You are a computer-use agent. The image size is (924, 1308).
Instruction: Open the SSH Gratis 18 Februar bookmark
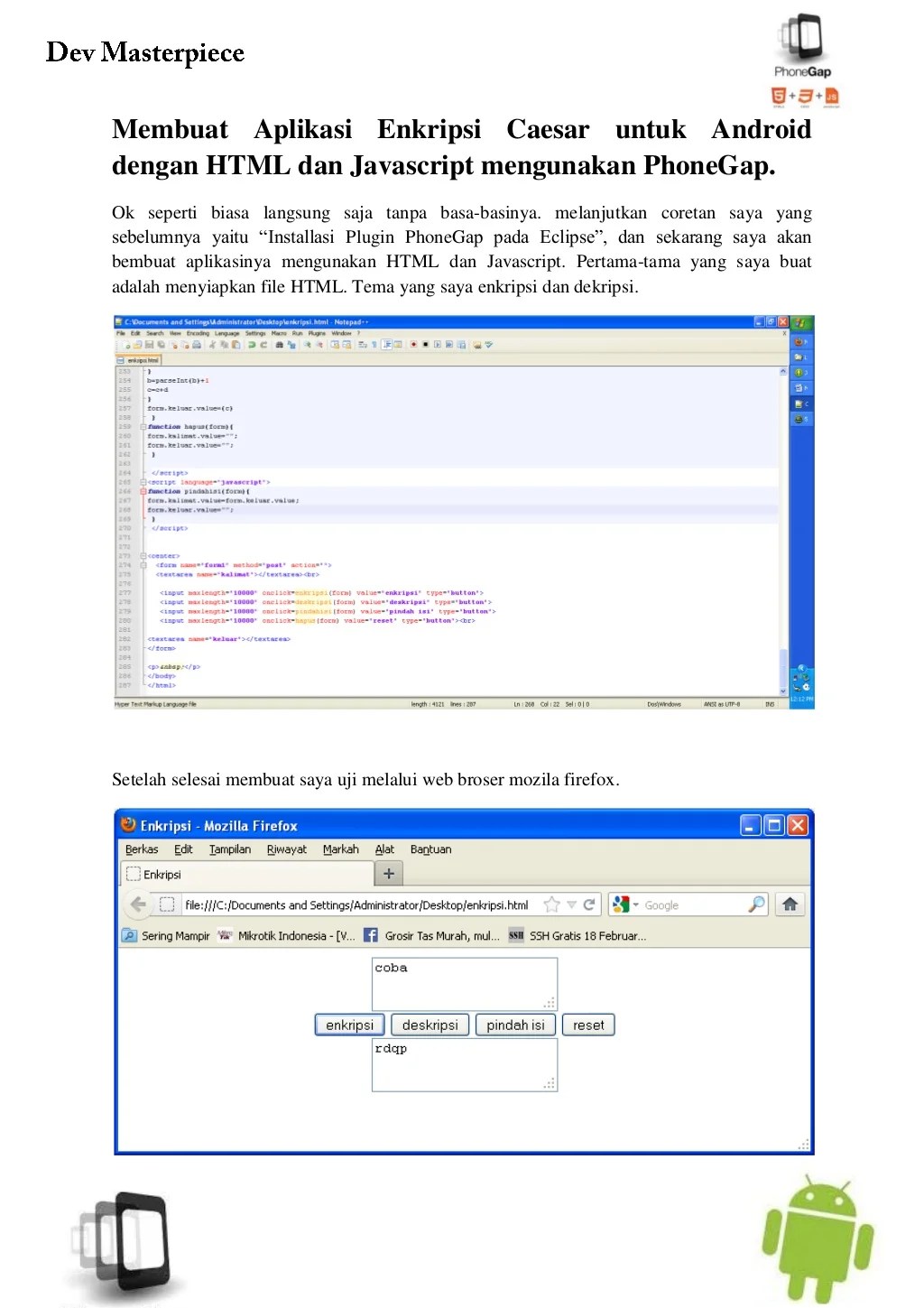577,936
